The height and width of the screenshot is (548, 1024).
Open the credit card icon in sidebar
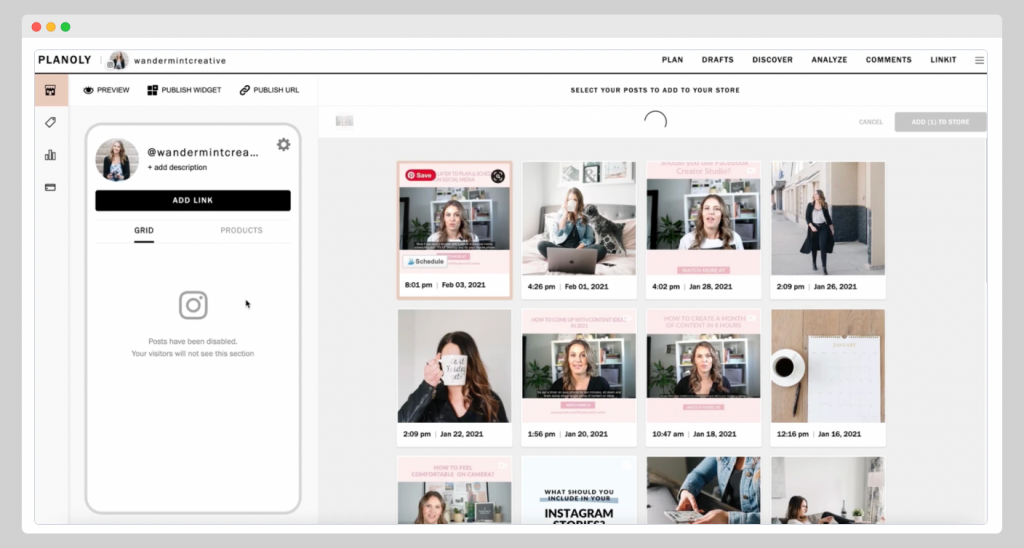[x=50, y=187]
